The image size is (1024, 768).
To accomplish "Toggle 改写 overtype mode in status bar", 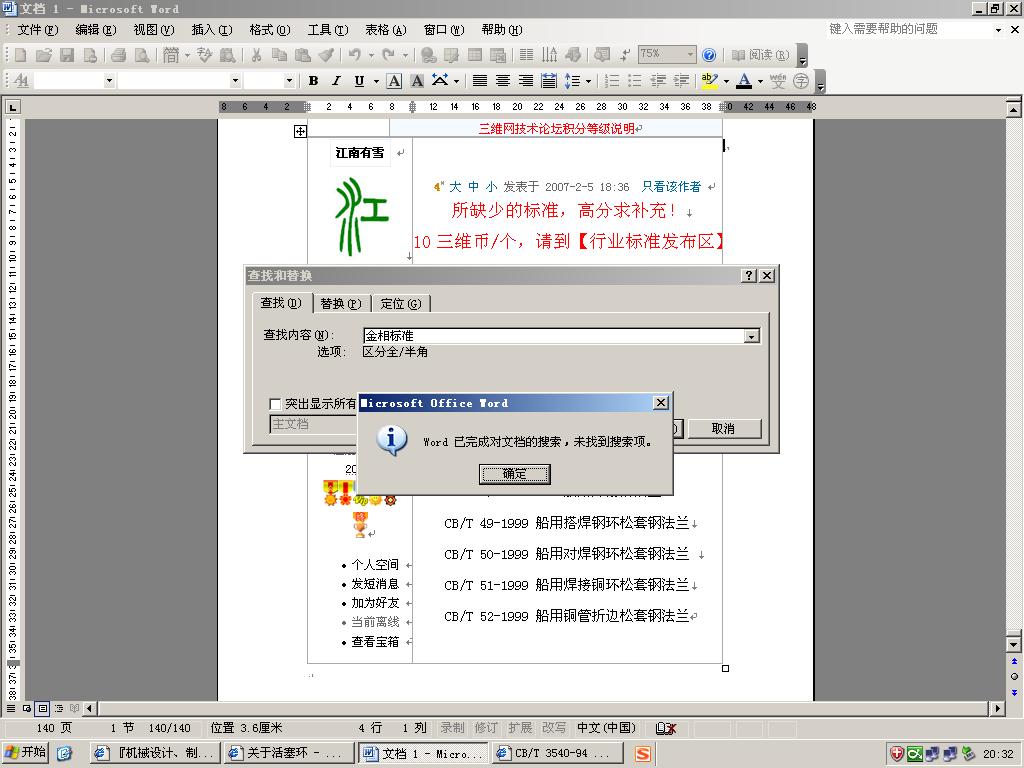I will 554,728.
